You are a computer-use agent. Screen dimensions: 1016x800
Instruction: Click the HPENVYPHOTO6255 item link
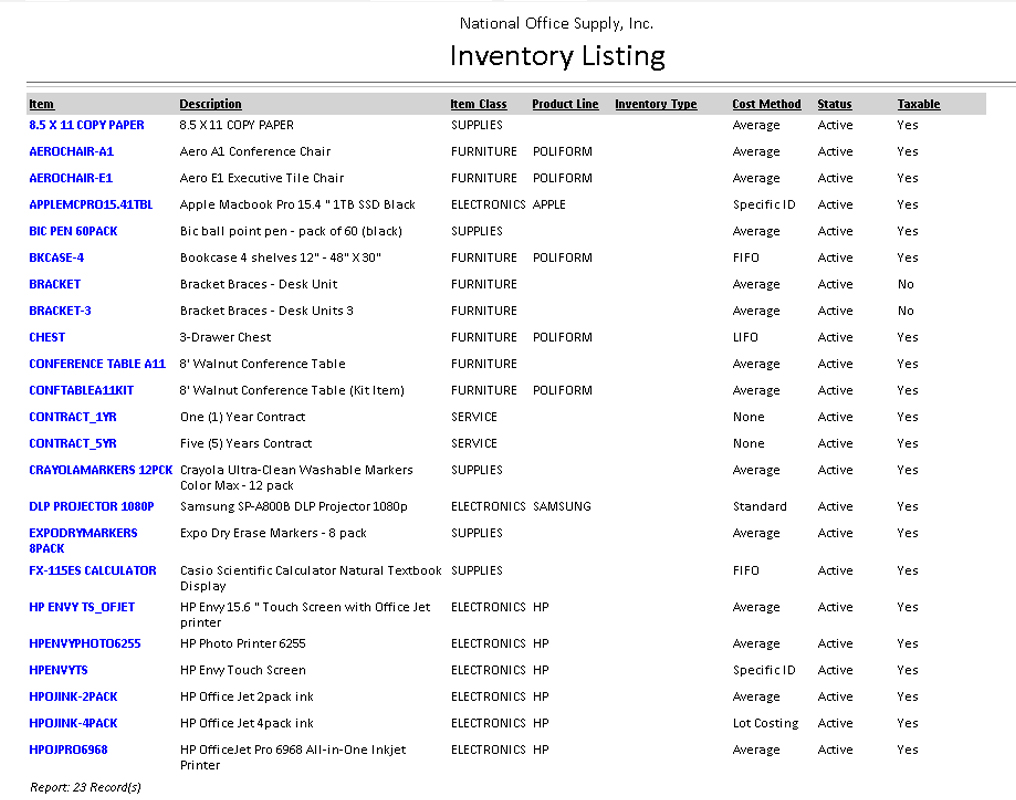[85, 644]
